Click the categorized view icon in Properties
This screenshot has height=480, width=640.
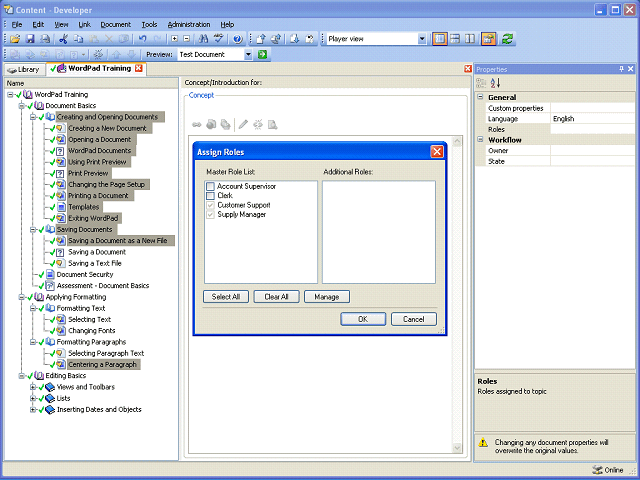tap(481, 83)
